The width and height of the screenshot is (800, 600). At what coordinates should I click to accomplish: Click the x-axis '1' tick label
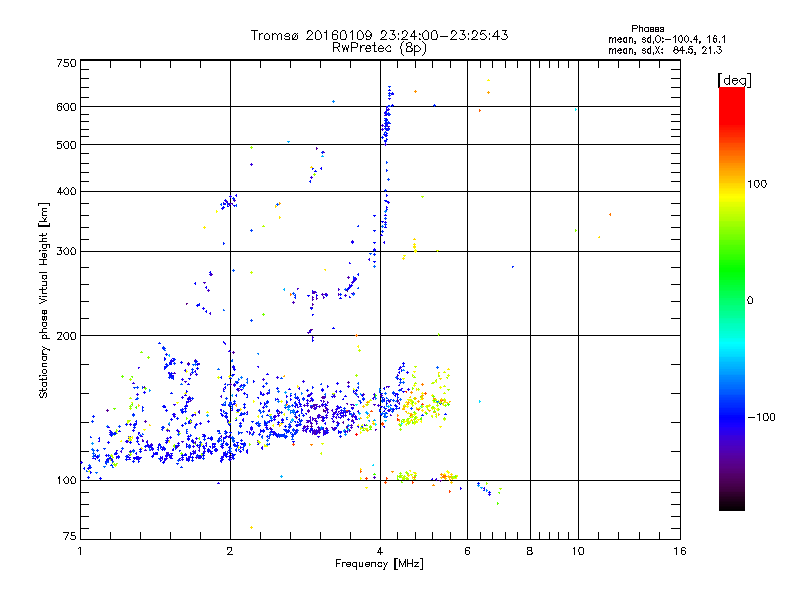coord(80,551)
